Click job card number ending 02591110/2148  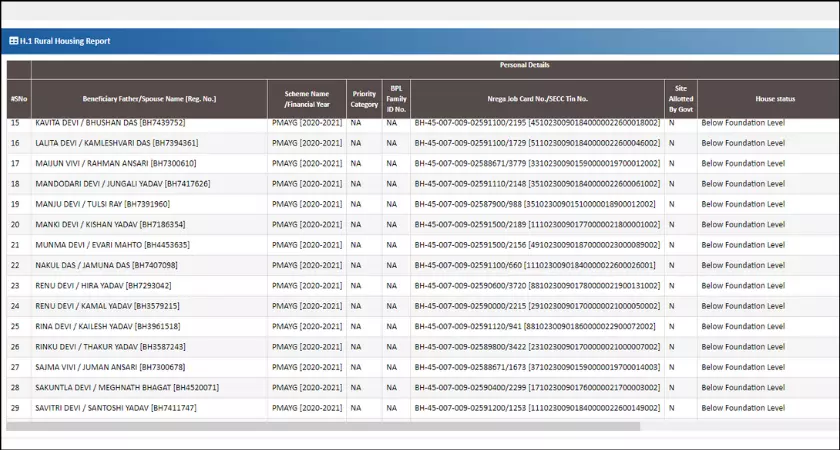coord(537,184)
